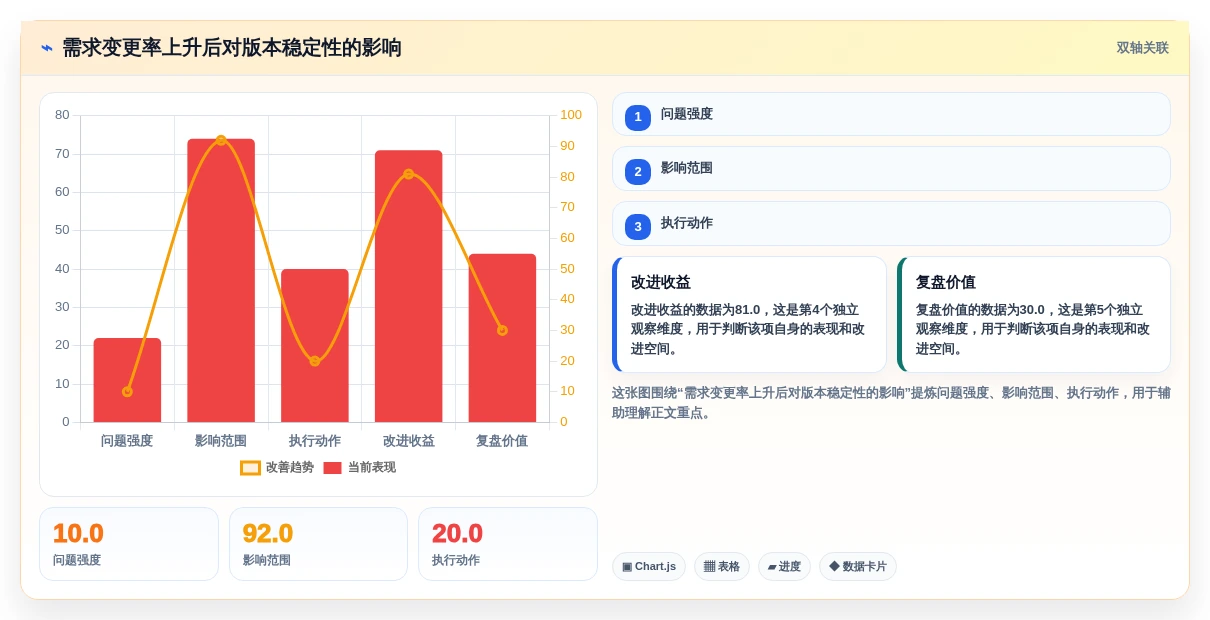Open the 影响范围 list item
This screenshot has height=620, width=1210.
pyautogui.click(x=891, y=169)
